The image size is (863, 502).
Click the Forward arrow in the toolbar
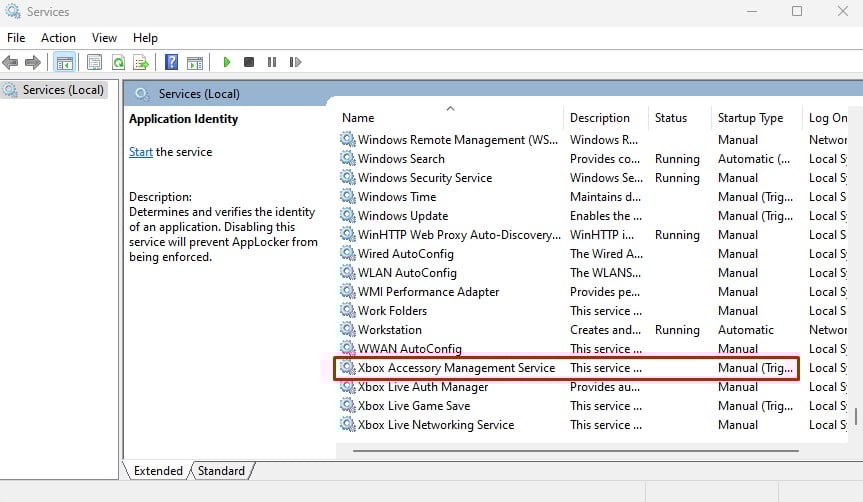click(33, 62)
